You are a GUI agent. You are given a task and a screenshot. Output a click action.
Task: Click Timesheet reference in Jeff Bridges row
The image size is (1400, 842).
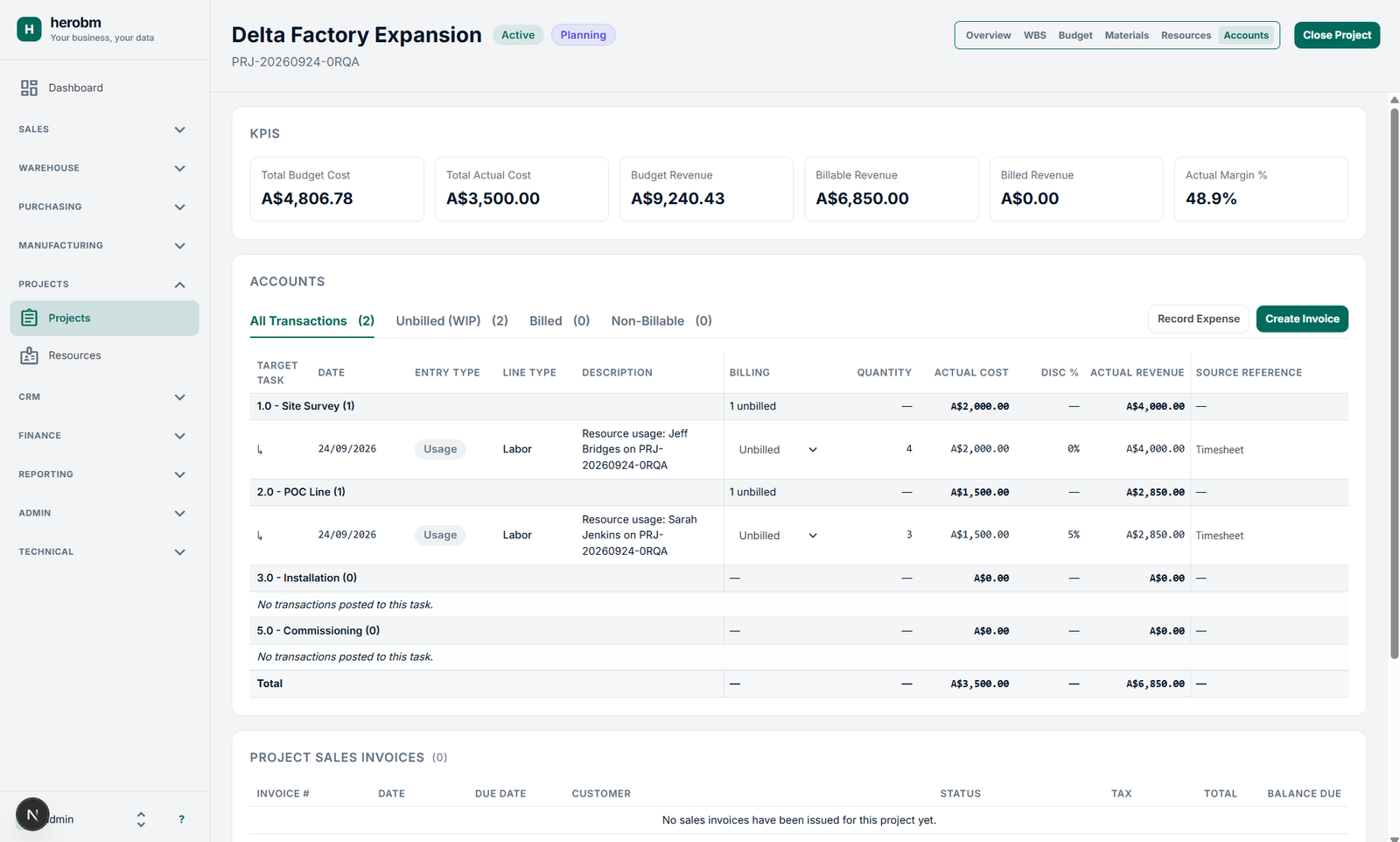tap(1220, 450)
